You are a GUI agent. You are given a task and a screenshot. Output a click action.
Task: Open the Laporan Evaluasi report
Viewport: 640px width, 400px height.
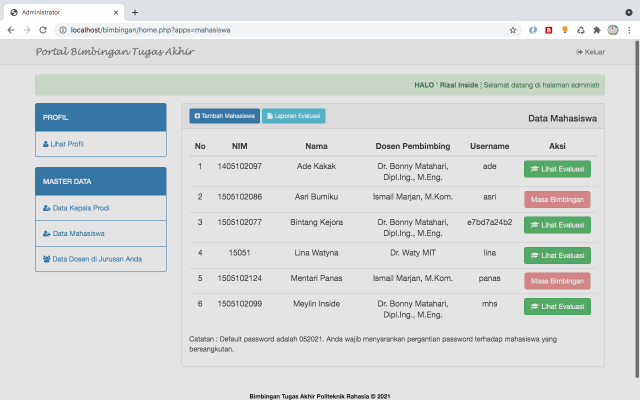293,116
